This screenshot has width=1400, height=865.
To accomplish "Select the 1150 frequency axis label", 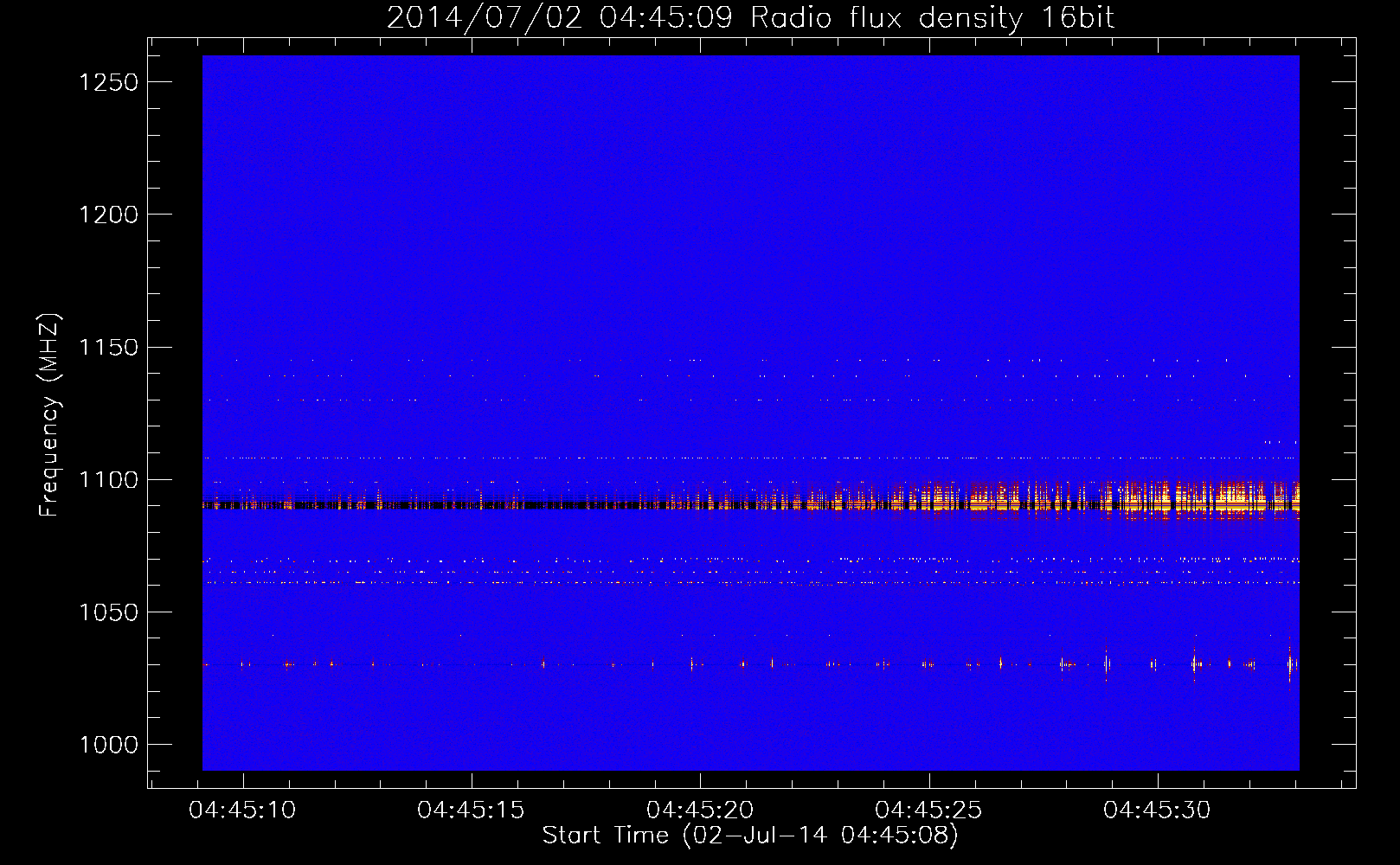I will click(108, 347).
